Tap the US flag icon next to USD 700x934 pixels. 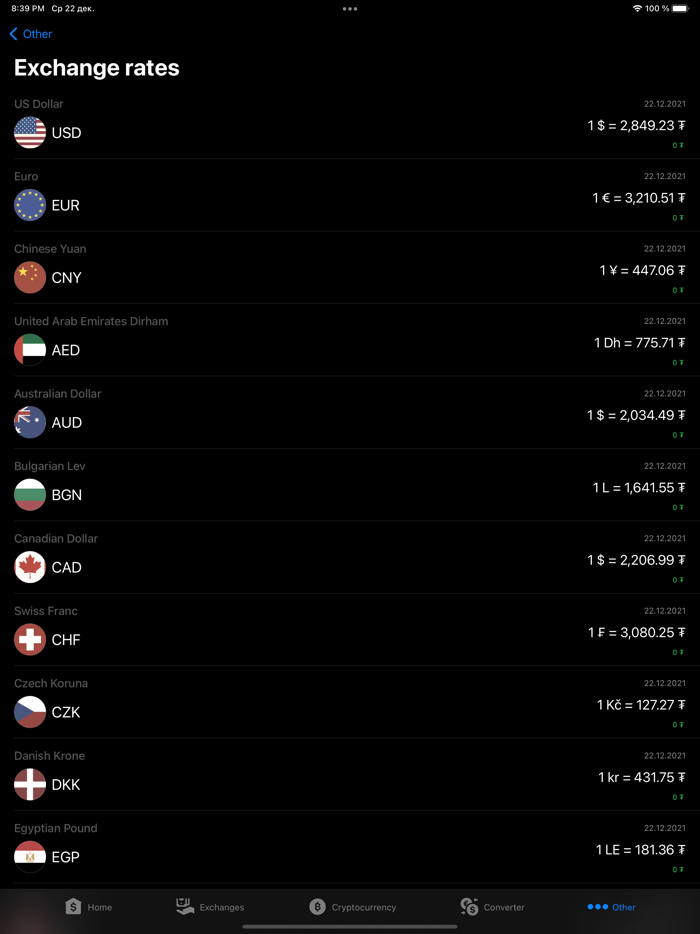[29, 132]
